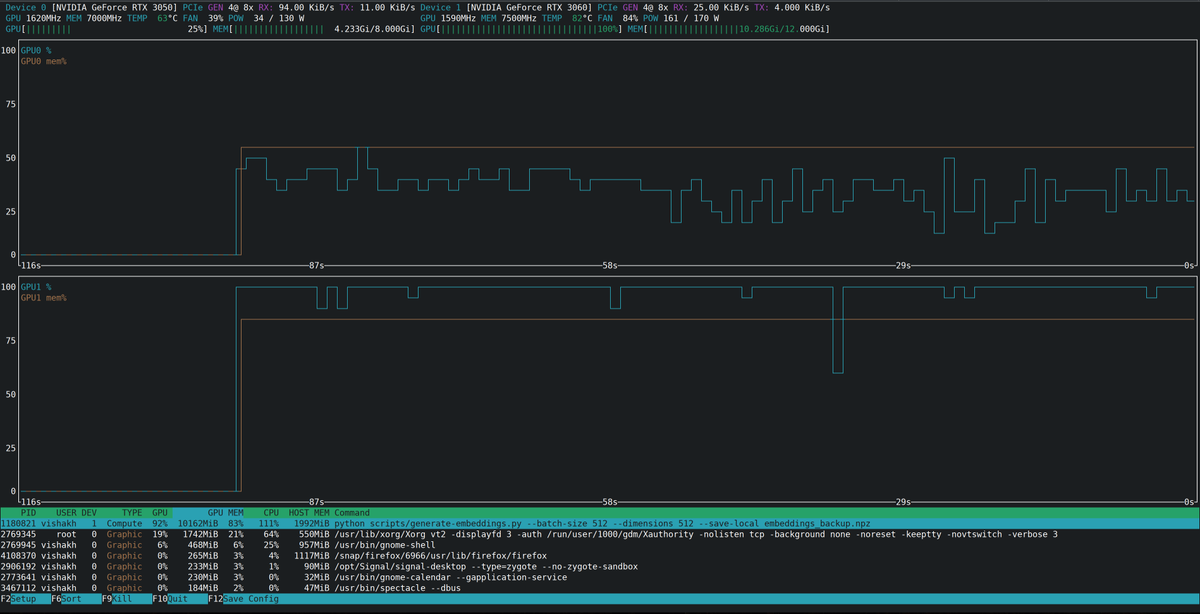
Task: Select the /opt/Signal/signal-desktop command entry
Action: pos(487,567)
